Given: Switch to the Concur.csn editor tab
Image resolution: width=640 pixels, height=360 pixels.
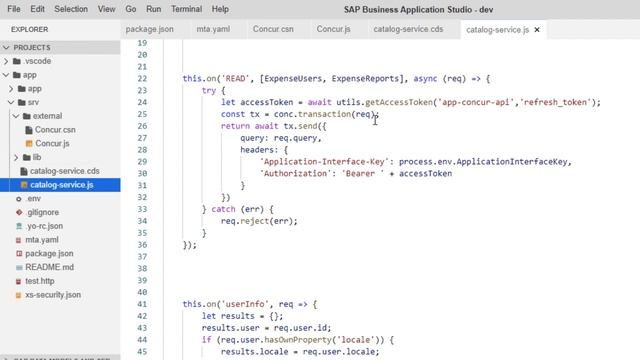Looking at the screenshot, I should [273, 29].
